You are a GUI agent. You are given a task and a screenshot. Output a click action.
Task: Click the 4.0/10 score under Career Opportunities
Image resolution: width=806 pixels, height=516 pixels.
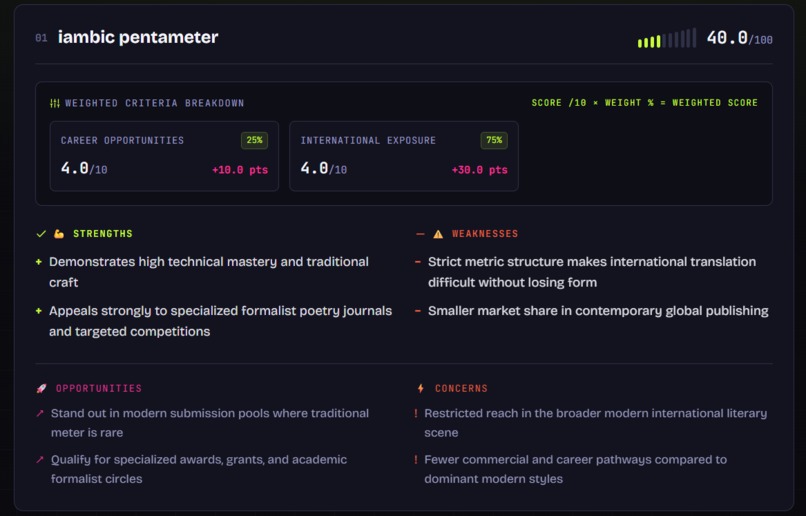[84, 169]
